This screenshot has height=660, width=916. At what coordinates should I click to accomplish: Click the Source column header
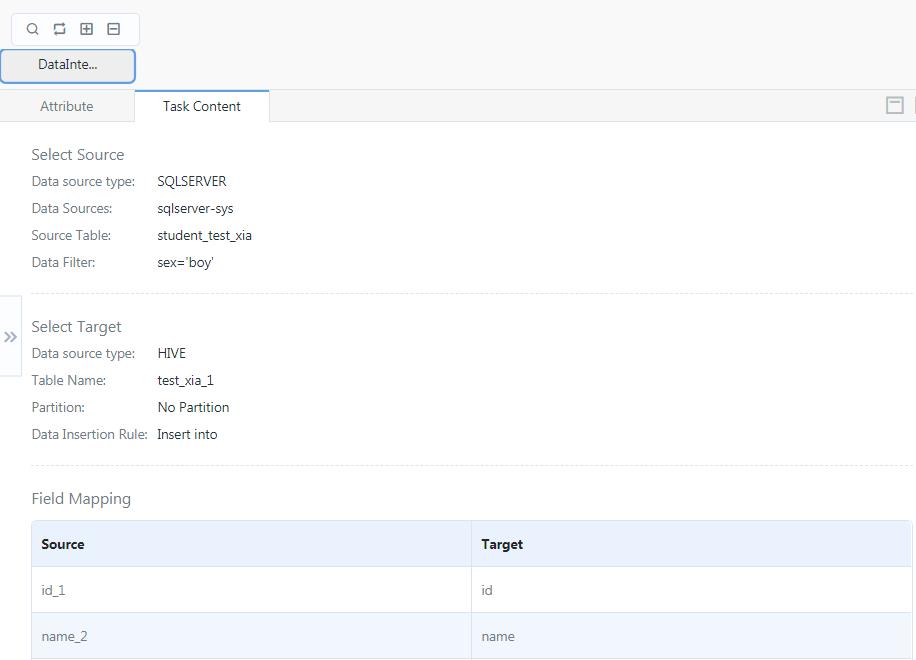[63, 544]
